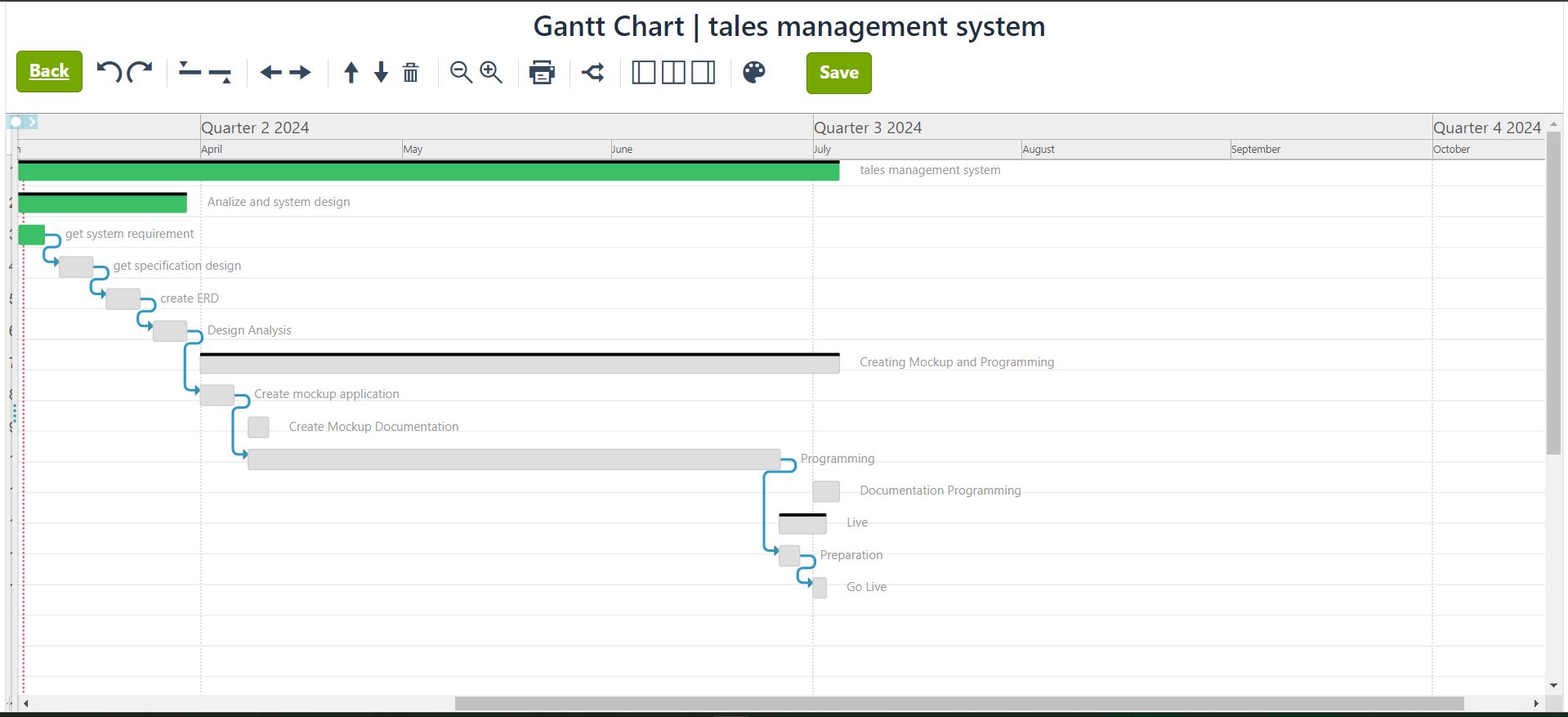The image size is (1568, 717).
Task: Save the Gantt chart
Action: (839, 73)
